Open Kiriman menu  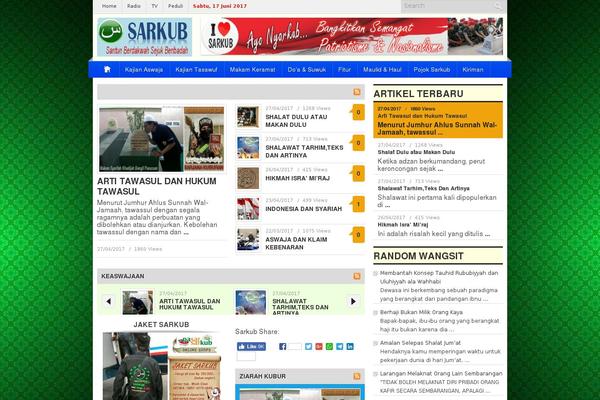(473, 70)
